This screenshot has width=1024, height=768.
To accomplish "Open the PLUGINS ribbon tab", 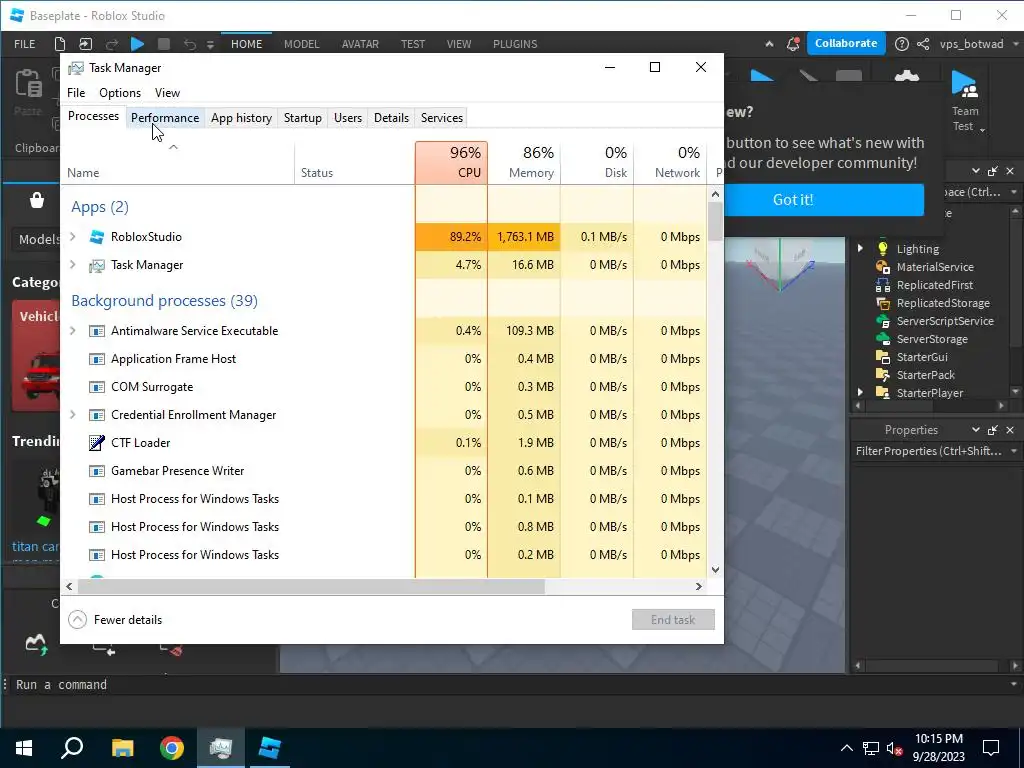I will [515, 44].
